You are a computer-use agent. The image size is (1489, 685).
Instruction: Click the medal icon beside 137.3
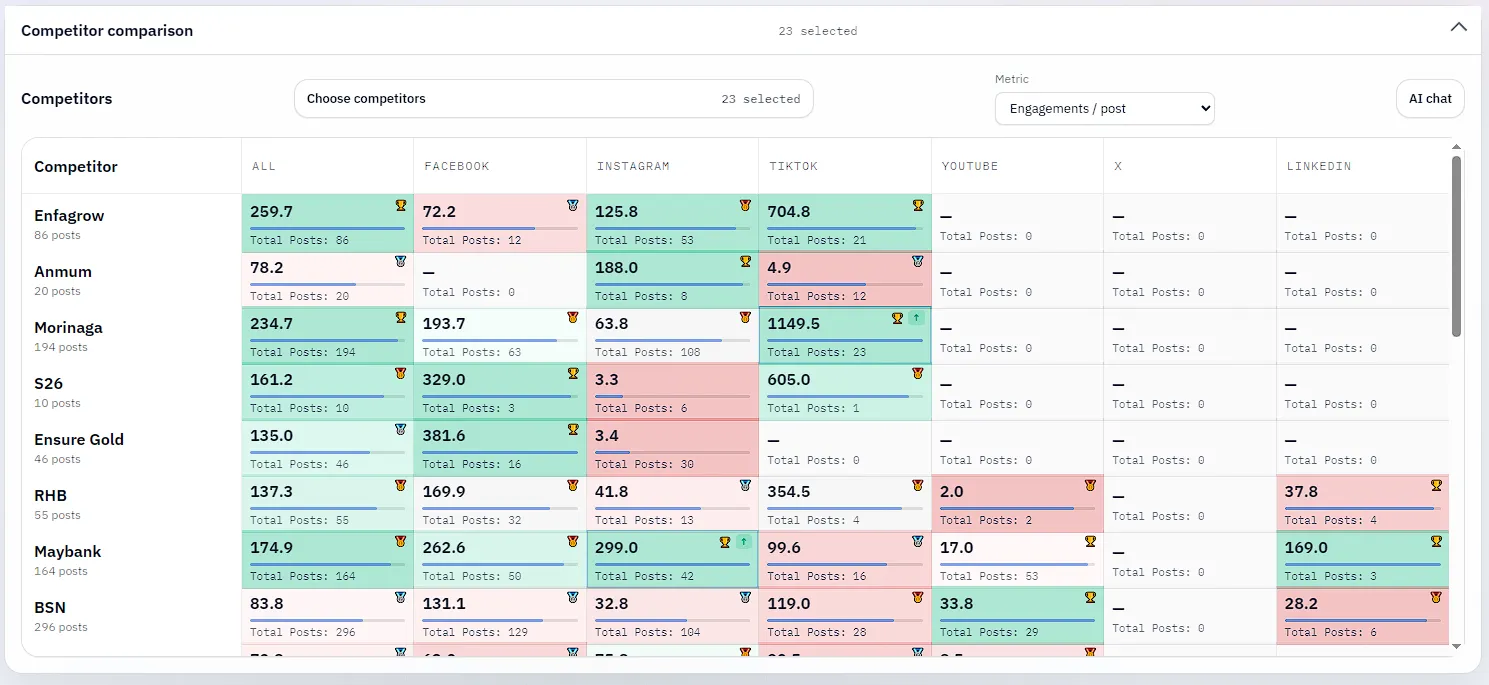(400, 485)
